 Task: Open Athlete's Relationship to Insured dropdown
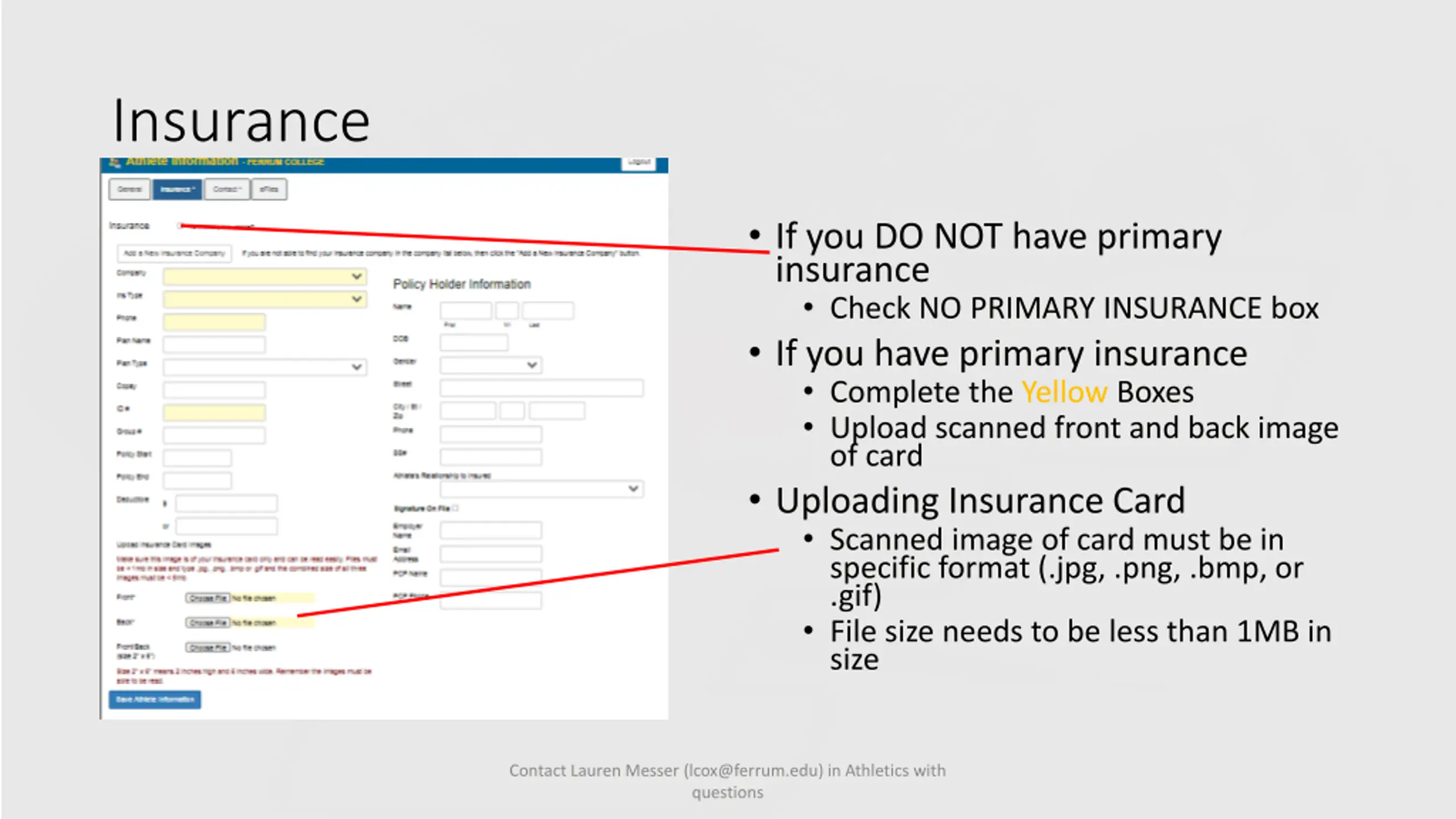click(541, 489)
